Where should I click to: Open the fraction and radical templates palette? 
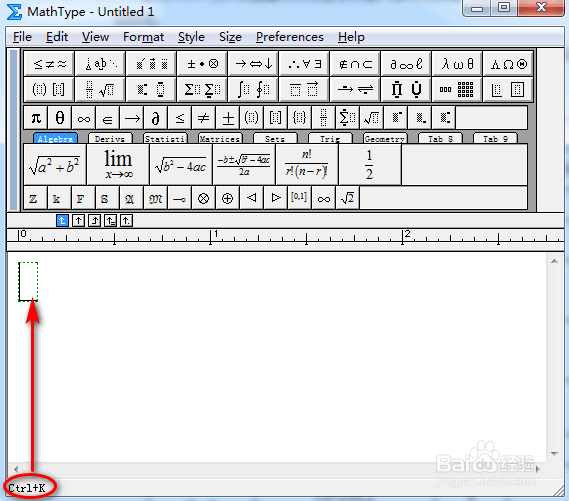(x=101, y=89)
